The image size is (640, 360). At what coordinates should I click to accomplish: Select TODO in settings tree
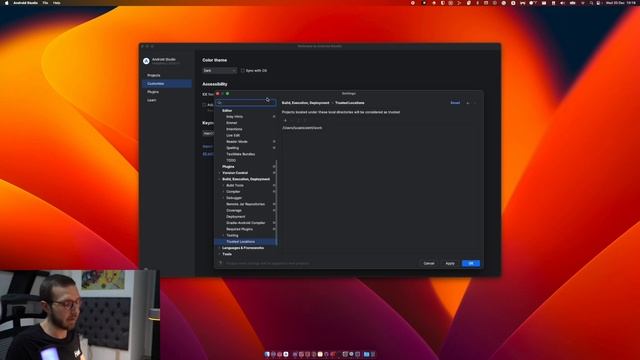(x=231, y=160)
